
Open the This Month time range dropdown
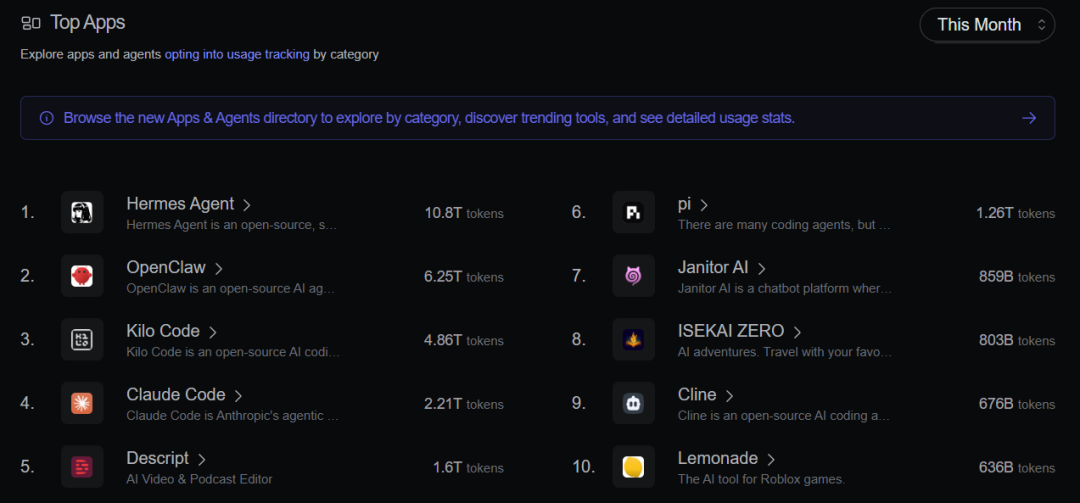tap(987, 25)
